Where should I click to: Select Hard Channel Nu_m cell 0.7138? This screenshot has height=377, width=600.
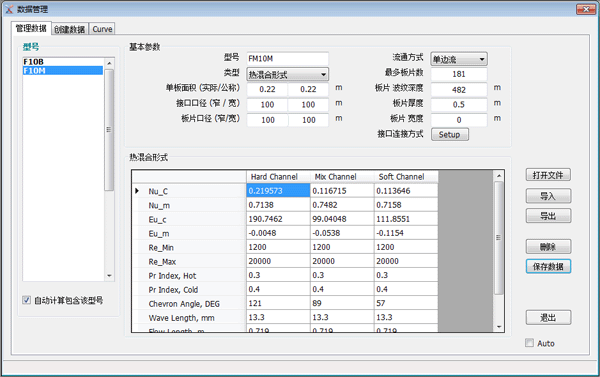click(x=278, y=205)
